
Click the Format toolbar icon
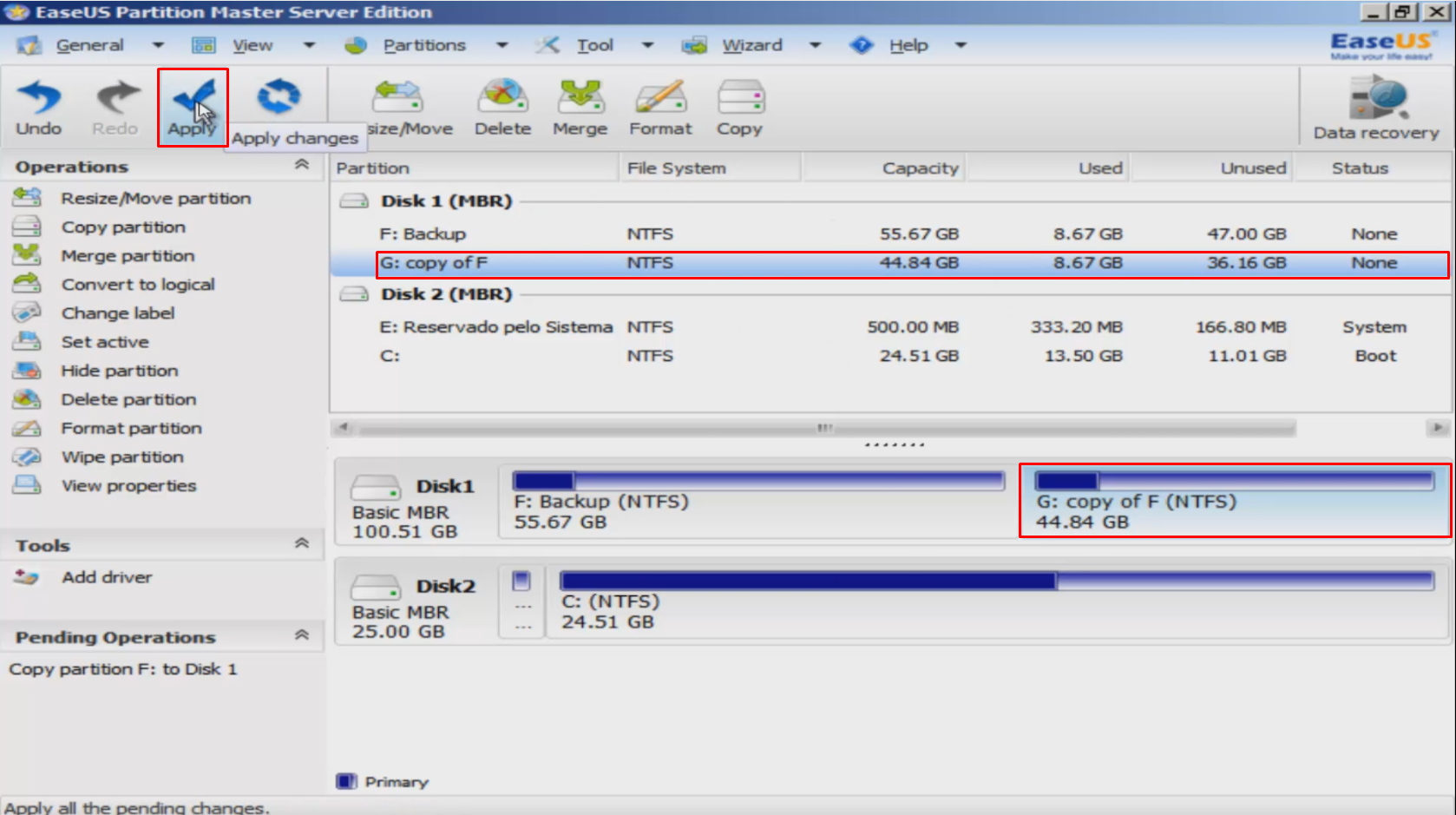660,108
